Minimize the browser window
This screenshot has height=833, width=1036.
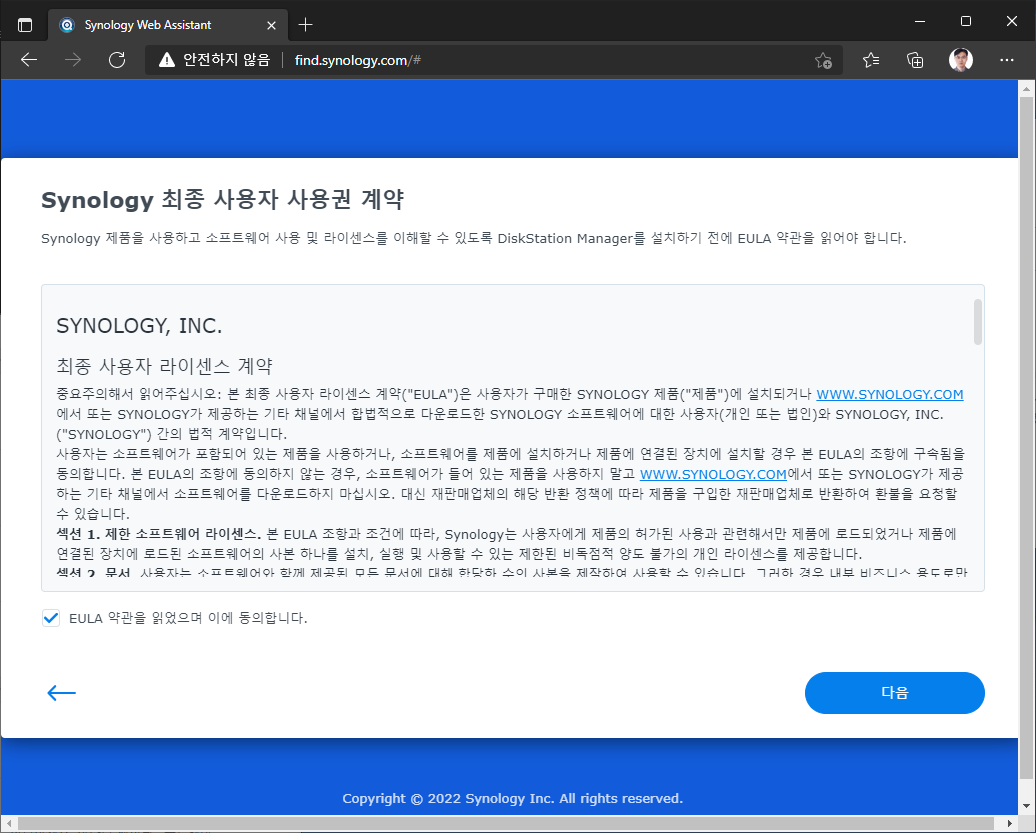(x=920, y=22)
